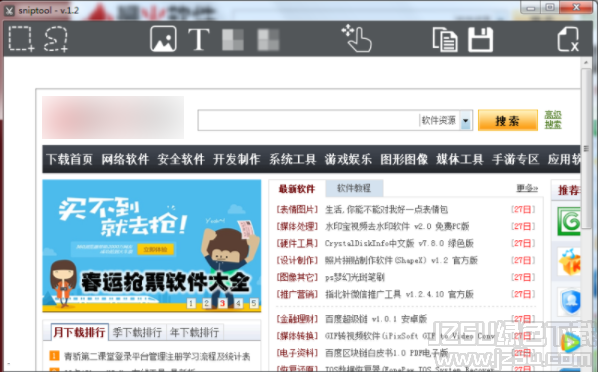Click the first pixelate blur tool
The width and height of the screenshot is (598, 372).
[x=233, y=40]
